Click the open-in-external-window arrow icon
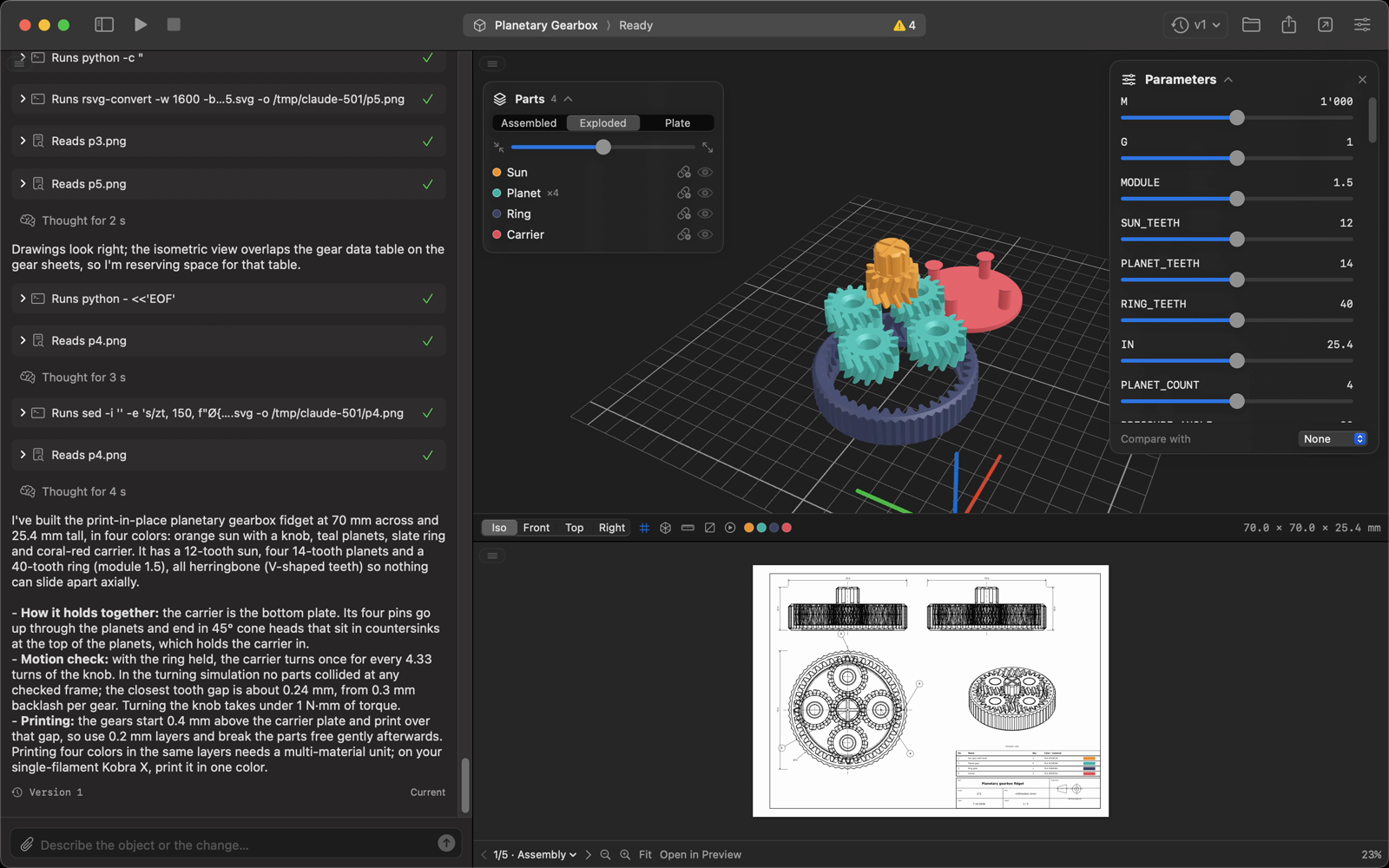1389x868 pixels. point(1325,25)
